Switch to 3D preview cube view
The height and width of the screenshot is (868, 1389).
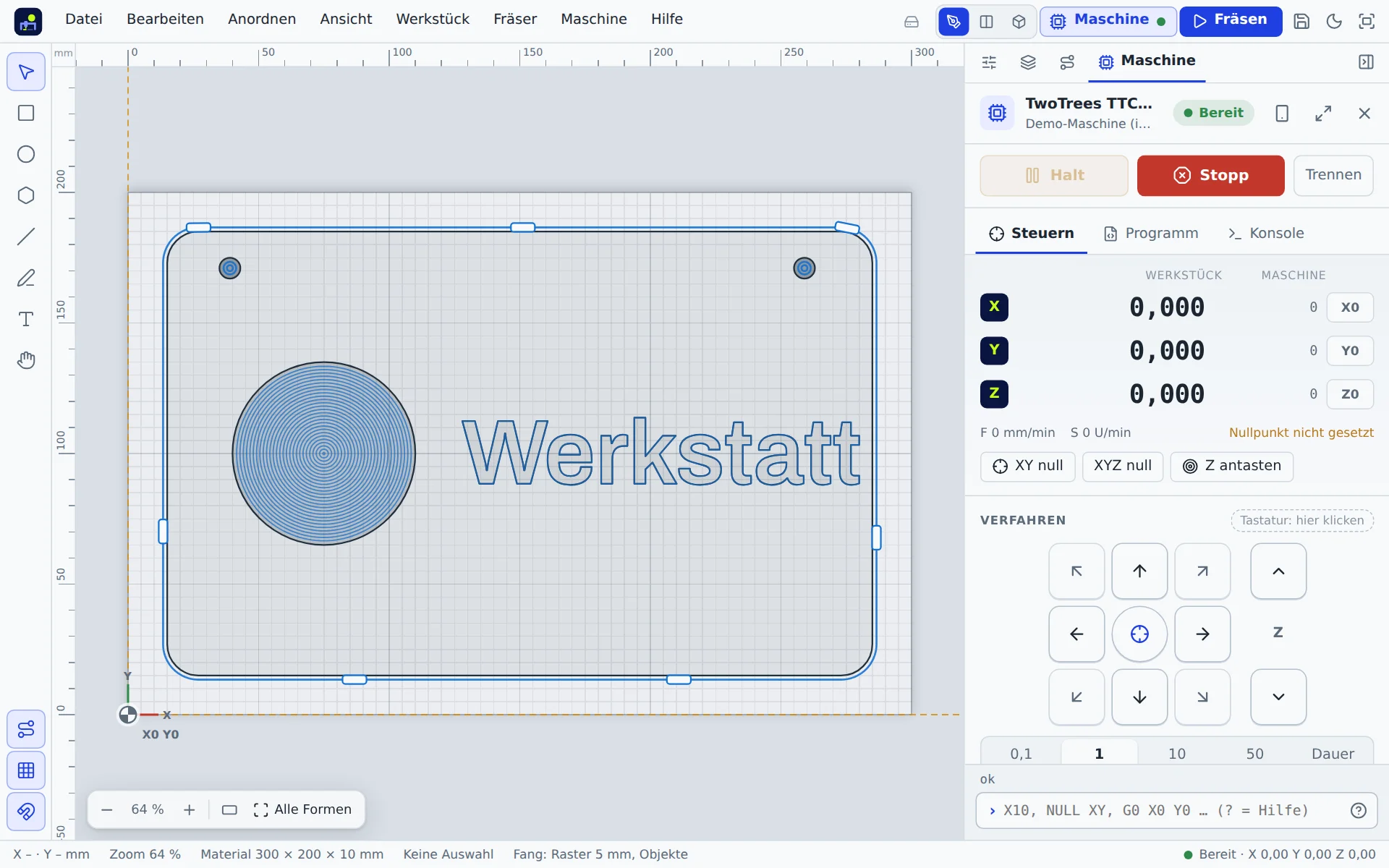click(x=1019, y=22)
